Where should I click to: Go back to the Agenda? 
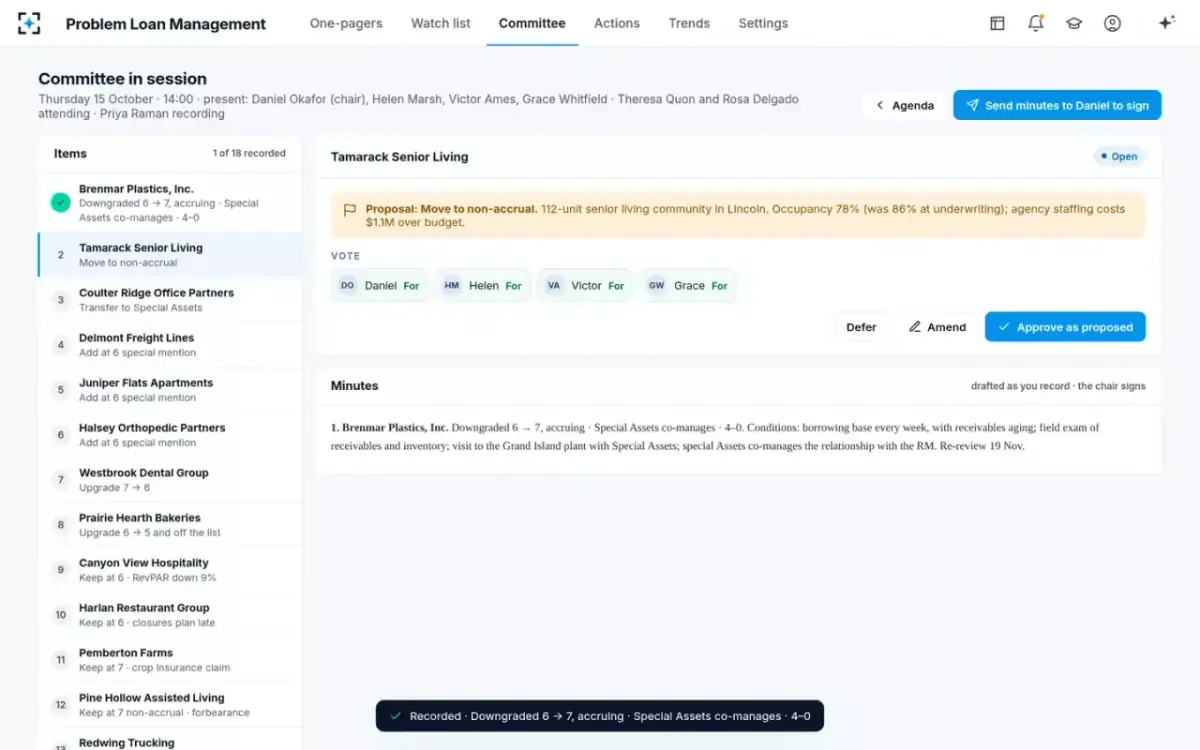(x=904, y=105)
